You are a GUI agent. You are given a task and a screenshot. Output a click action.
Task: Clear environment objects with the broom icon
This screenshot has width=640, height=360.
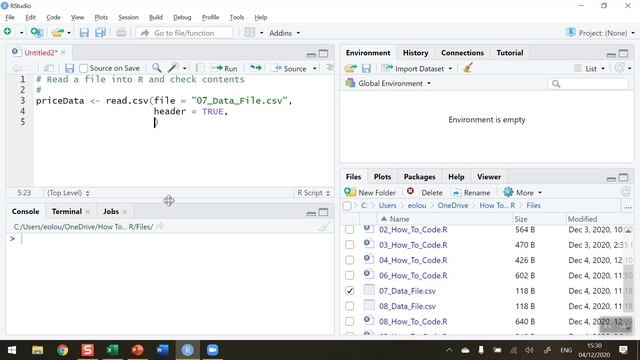point(468,68)
